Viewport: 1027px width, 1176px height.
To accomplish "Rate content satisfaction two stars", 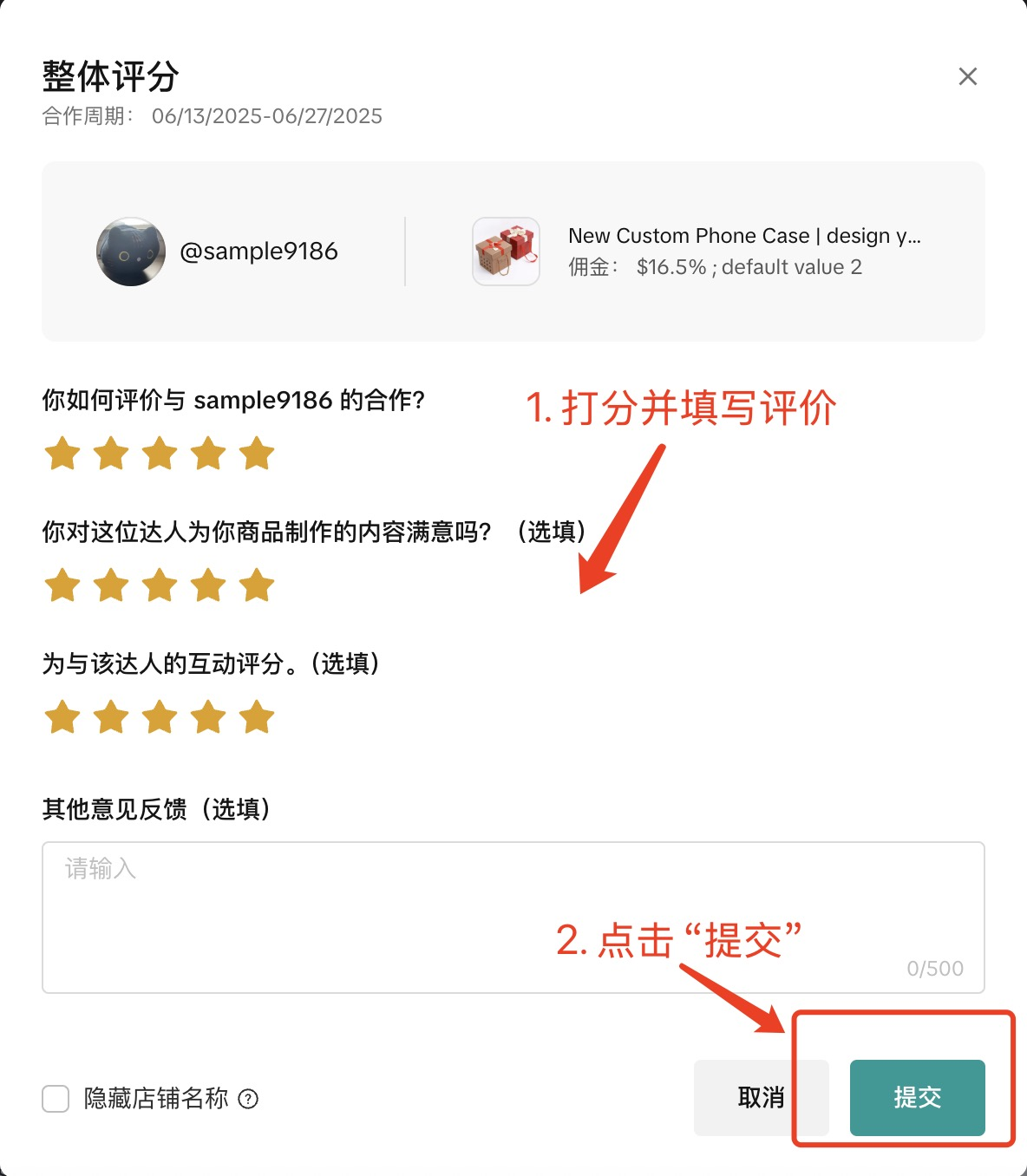I will coord(111,585).
